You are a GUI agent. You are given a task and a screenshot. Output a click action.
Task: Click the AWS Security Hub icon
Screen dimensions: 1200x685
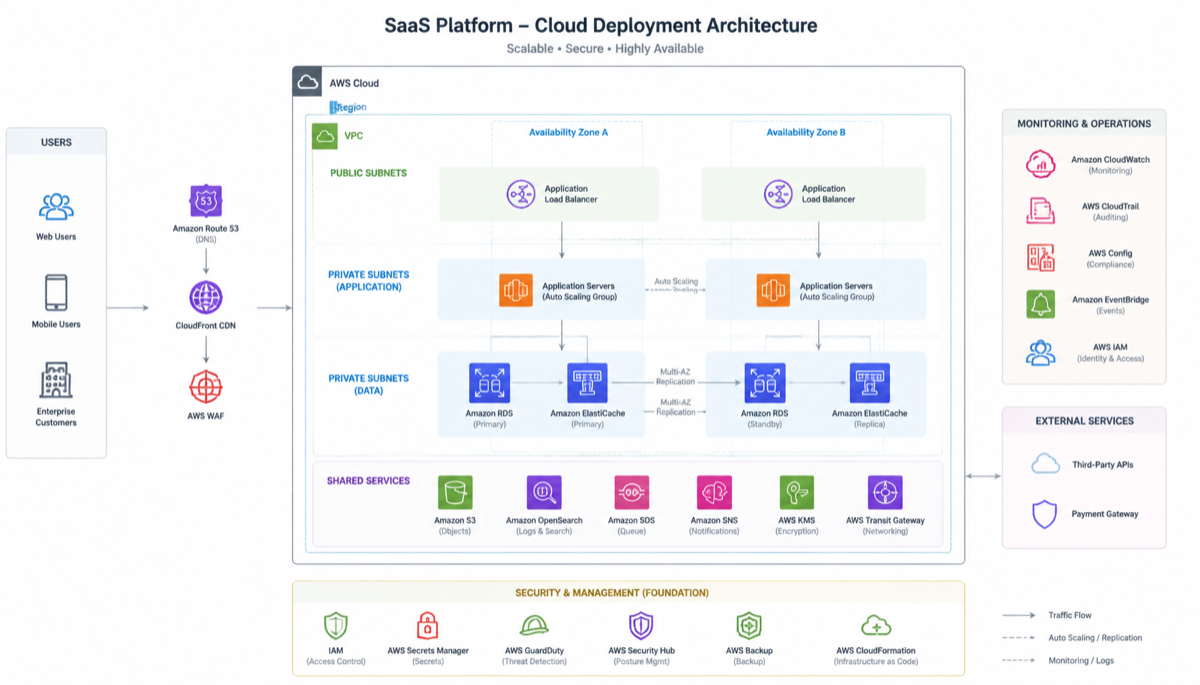pos(641,626)
